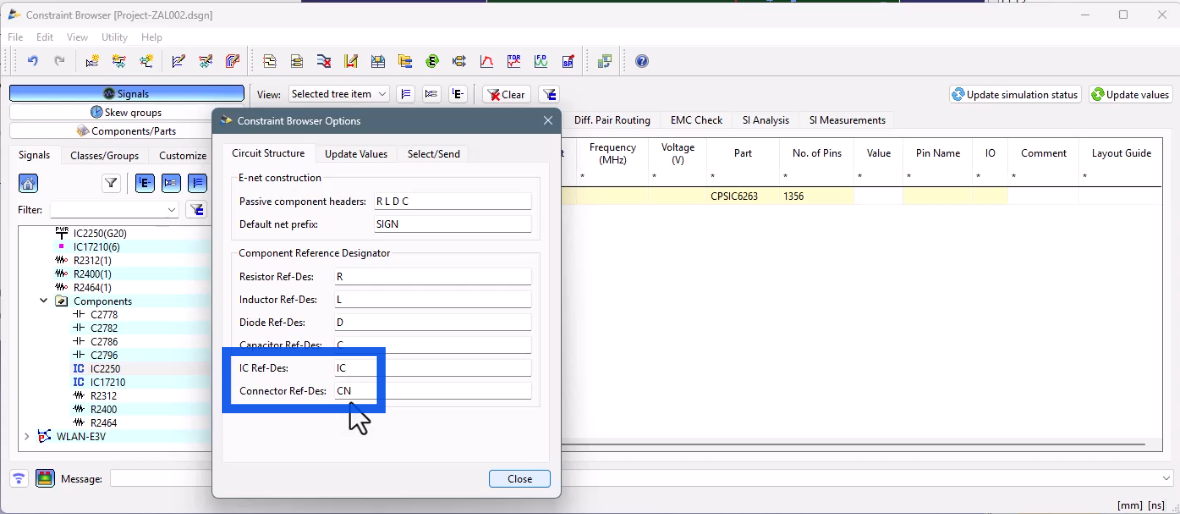This screenshot has height=514, width=1180.
Task: Open Help via blue question mark icon
Action: point(642,61)
